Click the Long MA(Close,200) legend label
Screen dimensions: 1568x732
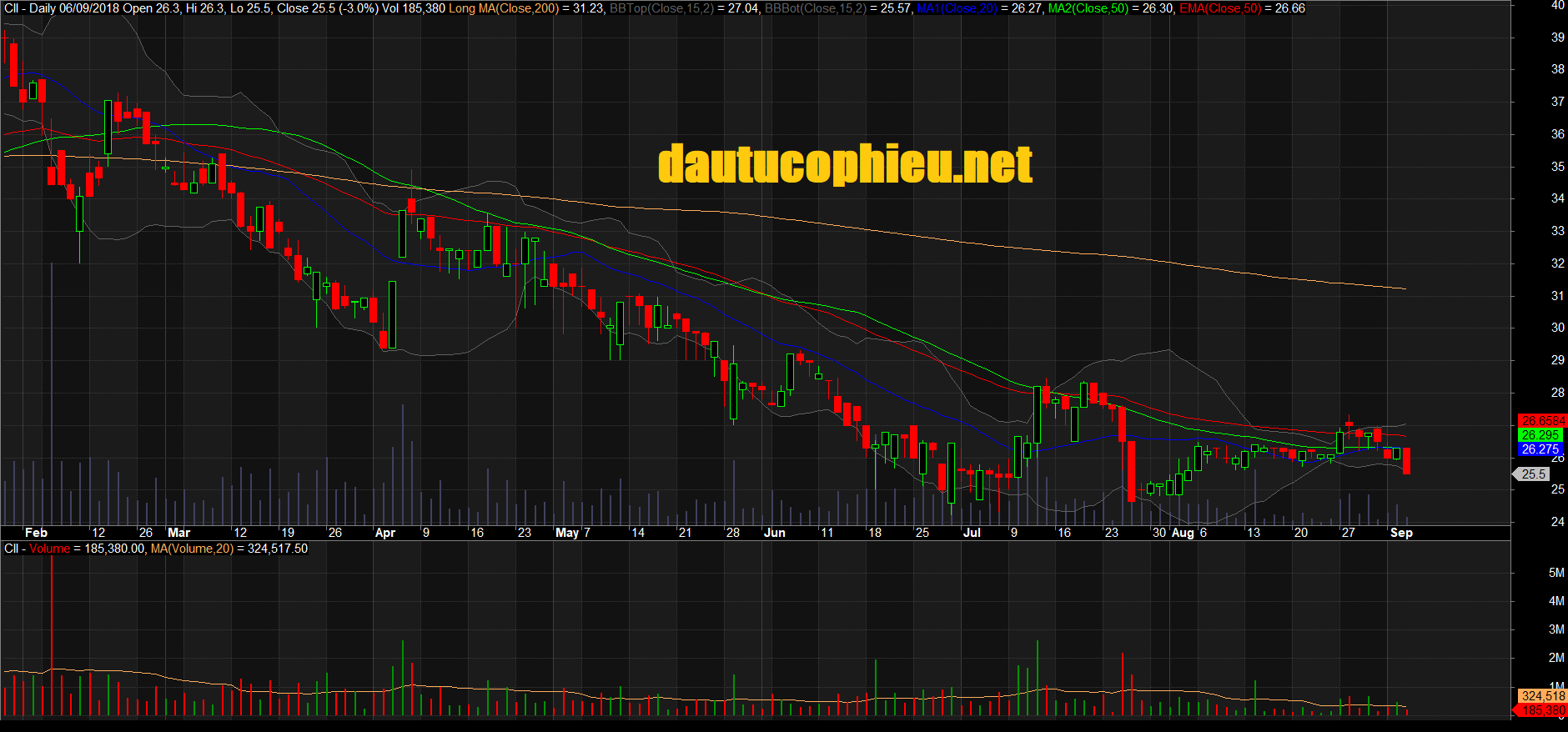504,8
